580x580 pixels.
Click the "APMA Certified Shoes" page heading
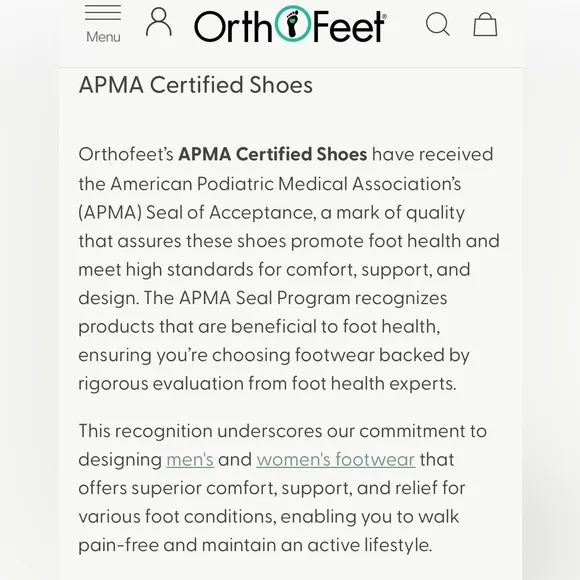pyautogui.click(x=196, y=85)
